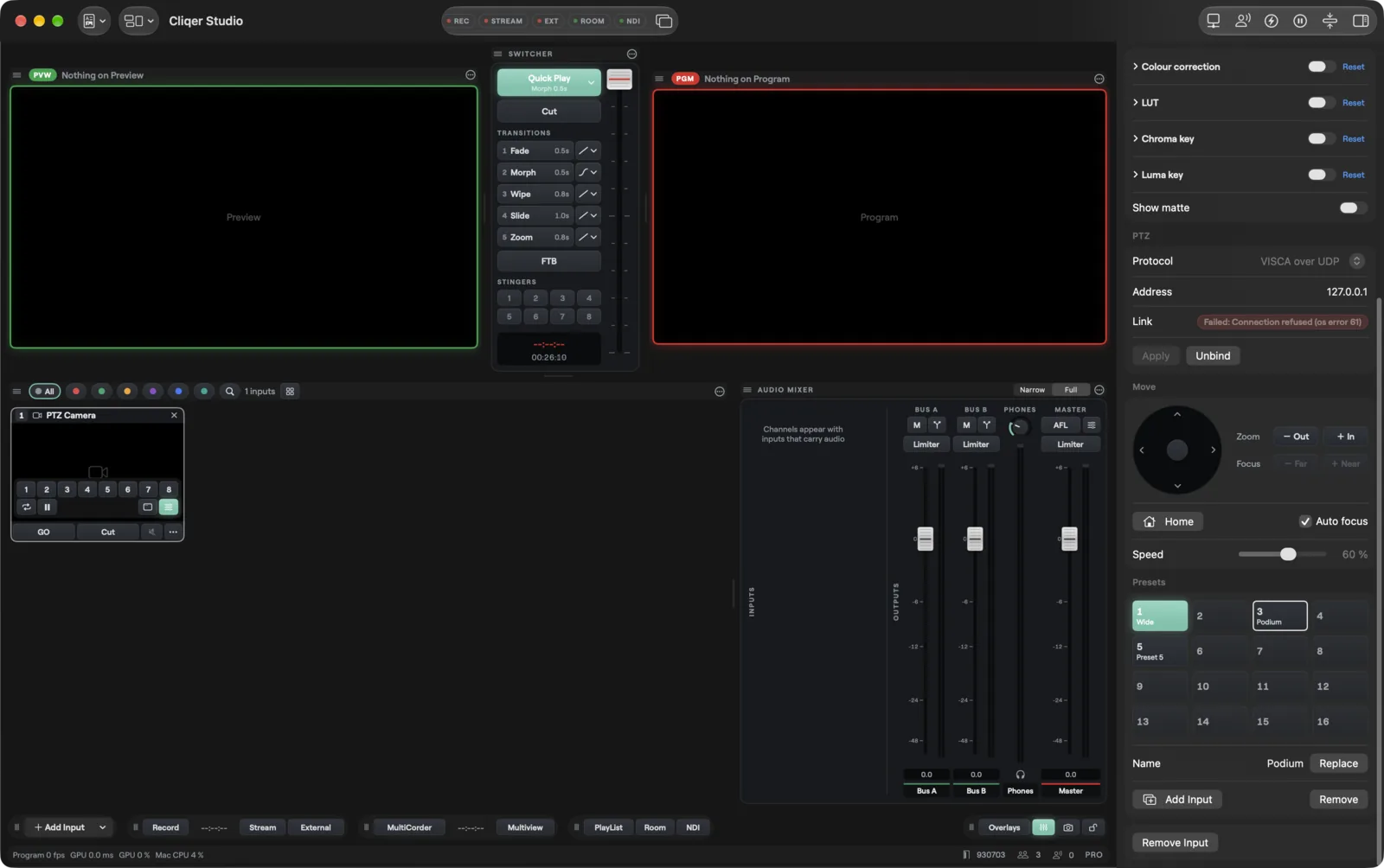Click the Unbind button
Viewport: 1384px width, 868px height.
(1213, 356)
